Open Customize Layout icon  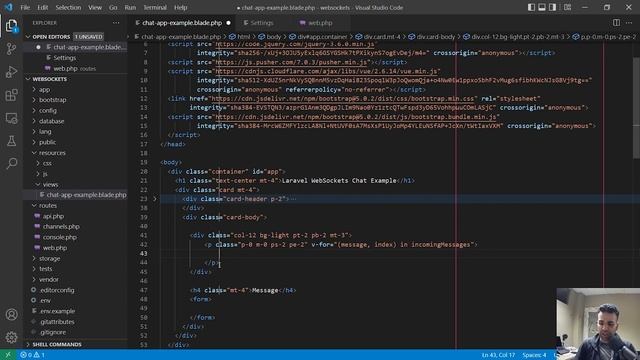[x=567, y=7]
